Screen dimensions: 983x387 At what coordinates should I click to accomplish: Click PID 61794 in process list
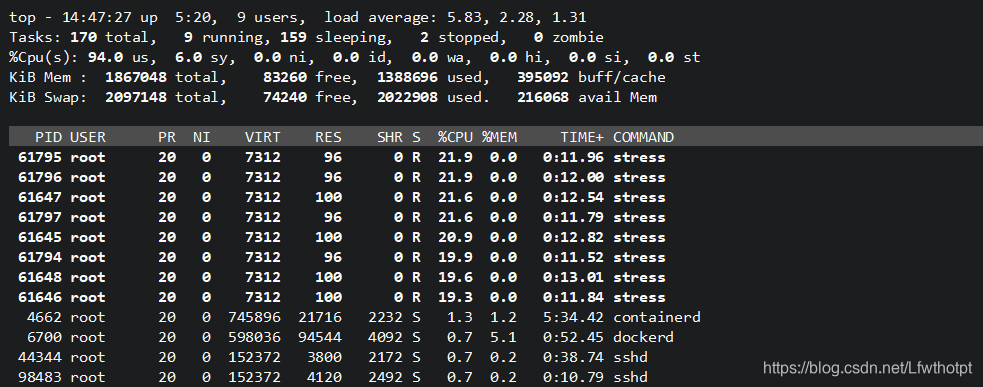point(40,257)
